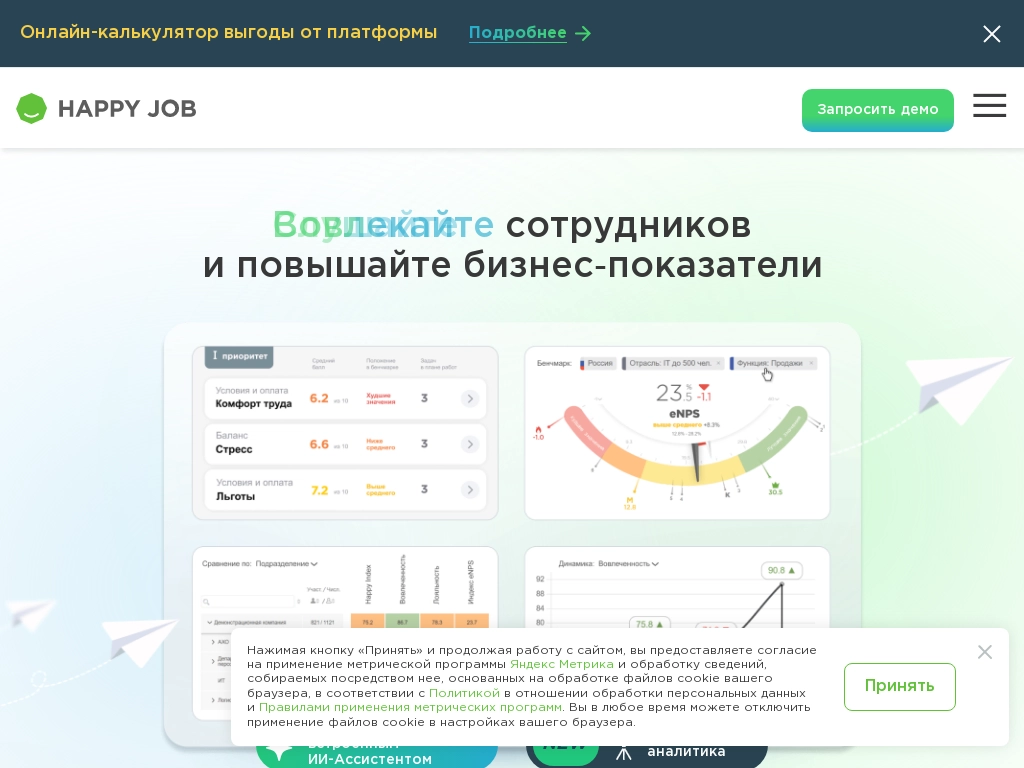The height and width of the screenshot is (768, 1024).
Task: Toggle the Россия benchmark chip
Action: click(x=599, y=363)
